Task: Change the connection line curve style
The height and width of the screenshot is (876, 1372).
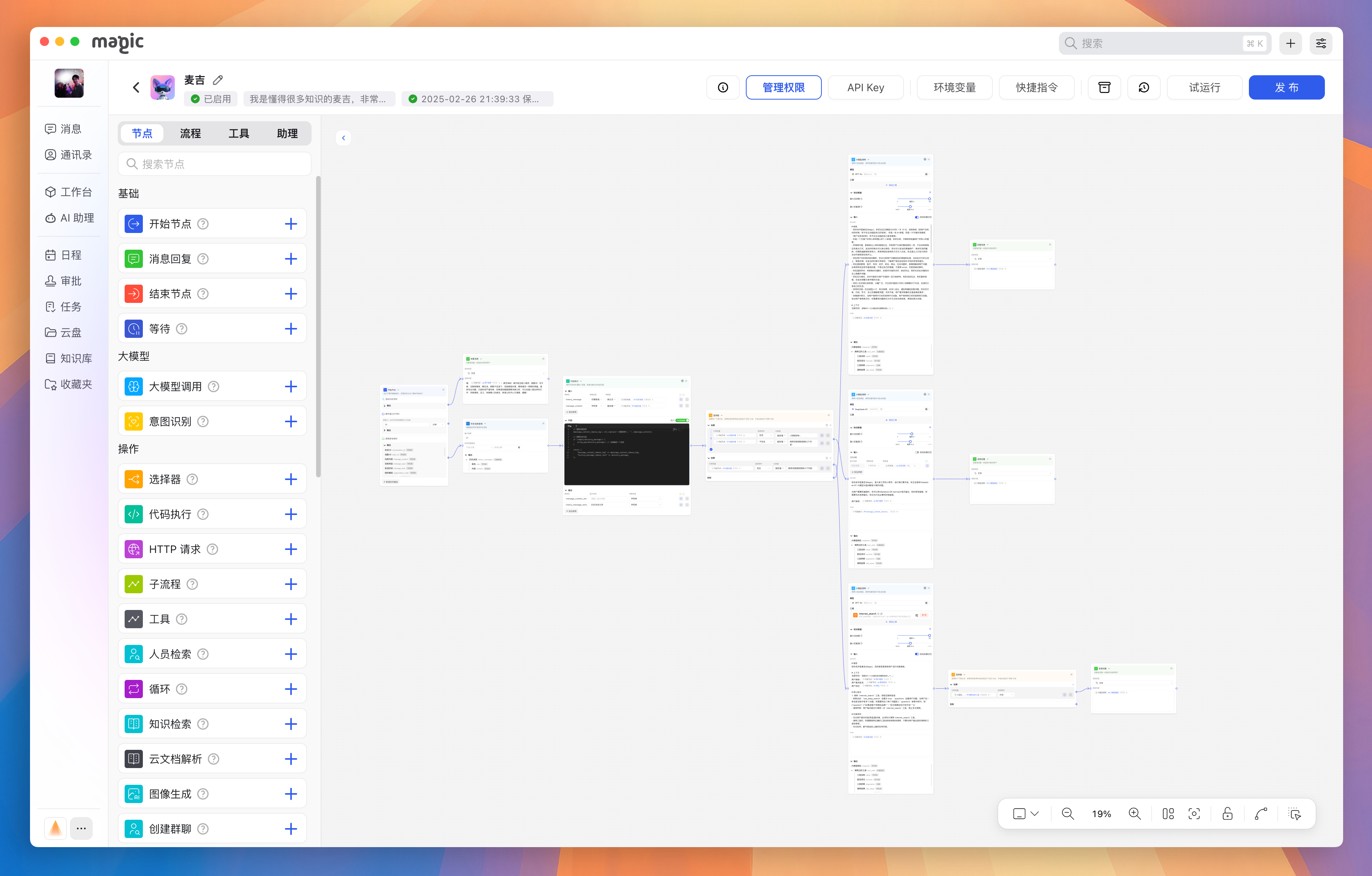Action: [x=1261, y=814]
